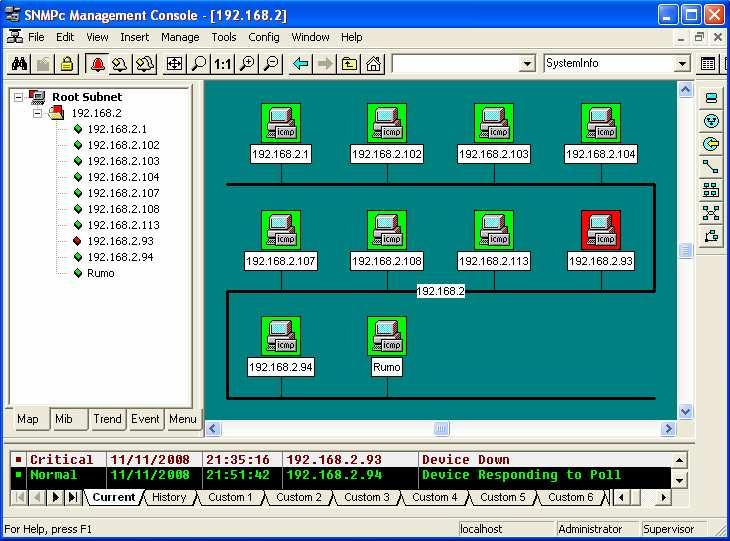730x541 pixels.
Task: Click the Critical Device Down event row
Action: [x=340, y=460]
